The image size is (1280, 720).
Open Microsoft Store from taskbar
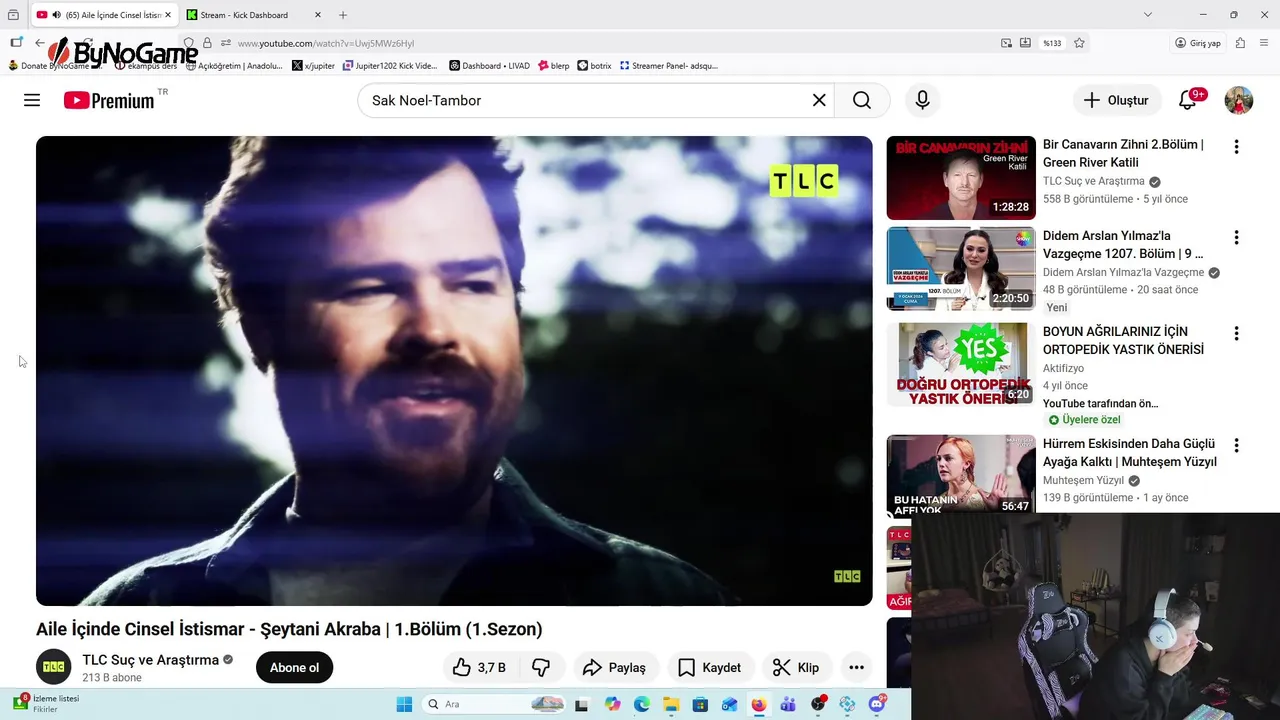coord(700,704)
